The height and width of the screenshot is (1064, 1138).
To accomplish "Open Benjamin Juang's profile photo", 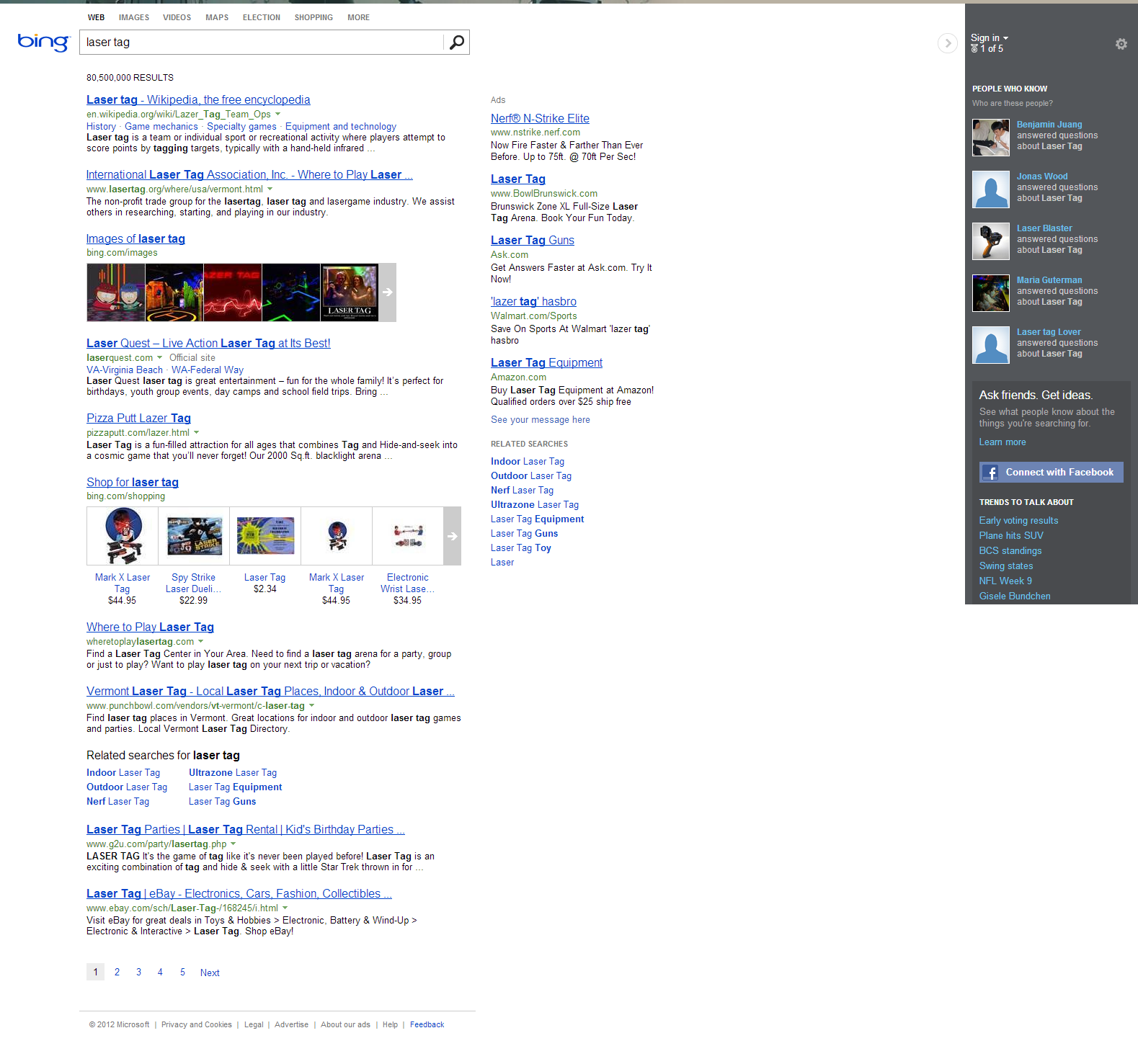I will click(990, 138).
